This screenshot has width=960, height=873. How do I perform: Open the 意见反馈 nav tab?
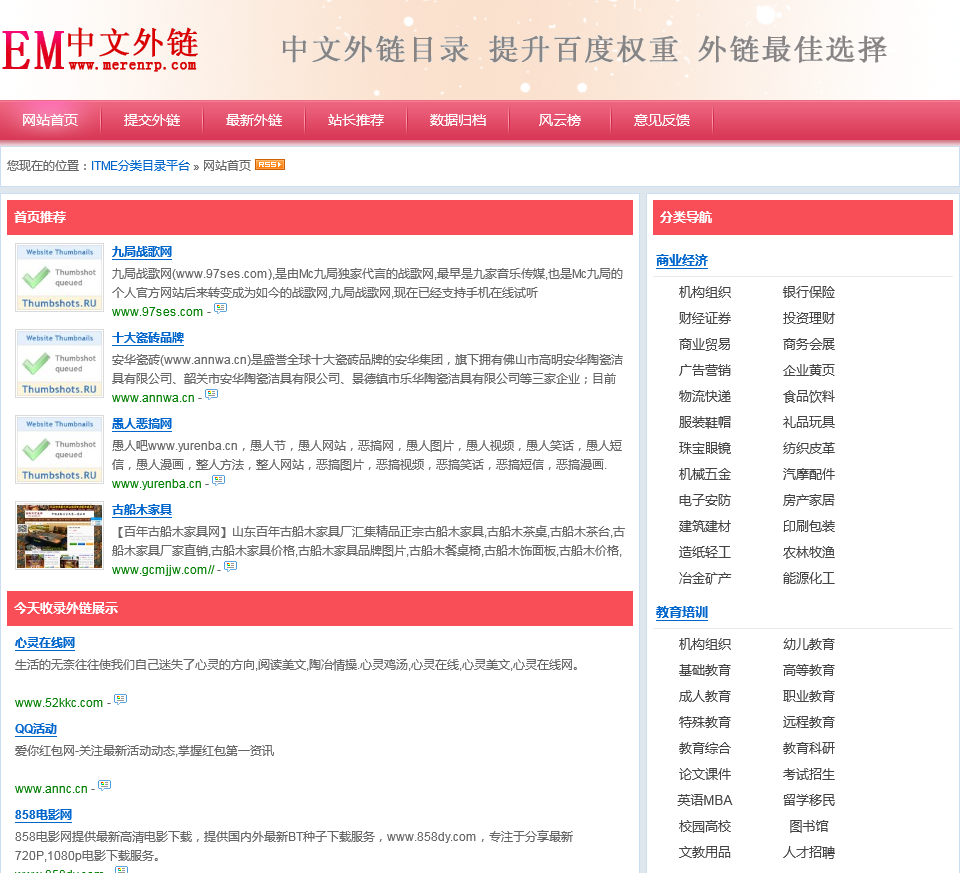662,120
